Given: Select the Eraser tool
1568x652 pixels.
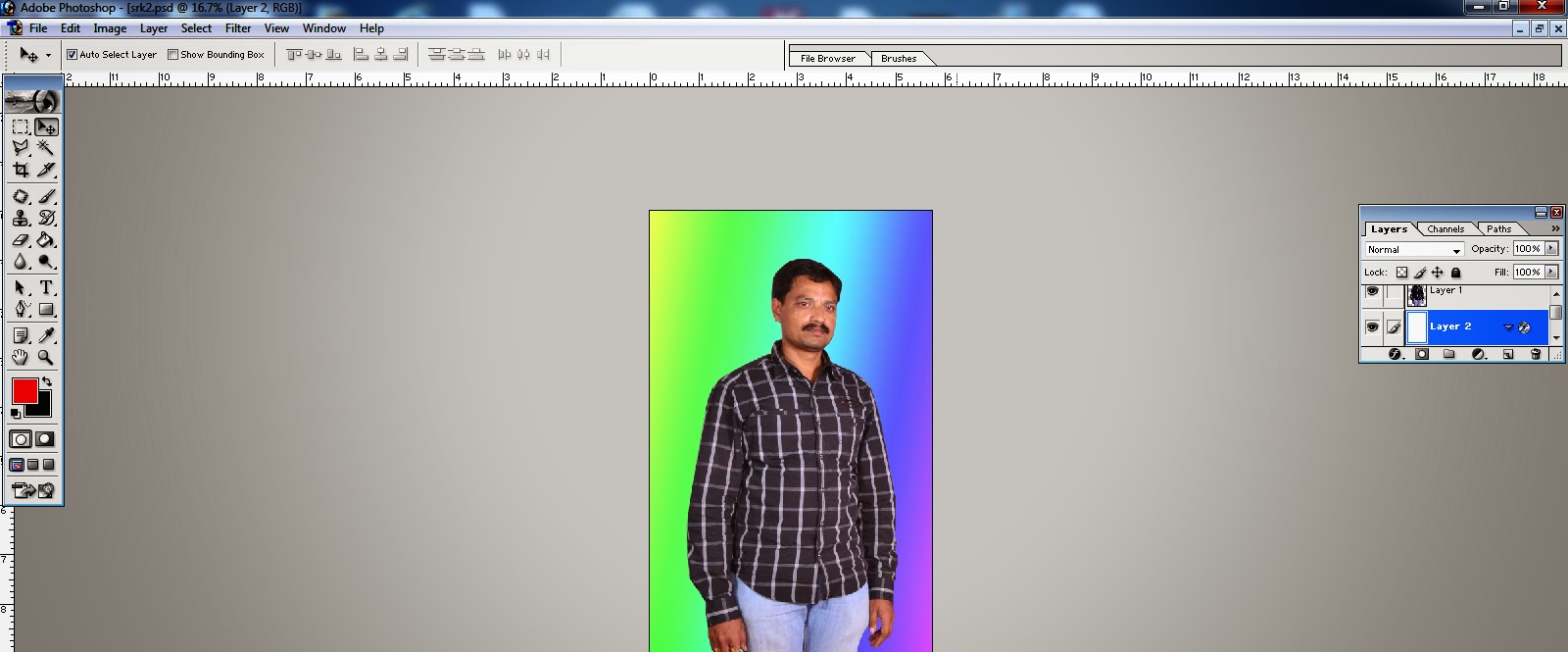Looking at the screenshot, I should click(x=21, y=239).
